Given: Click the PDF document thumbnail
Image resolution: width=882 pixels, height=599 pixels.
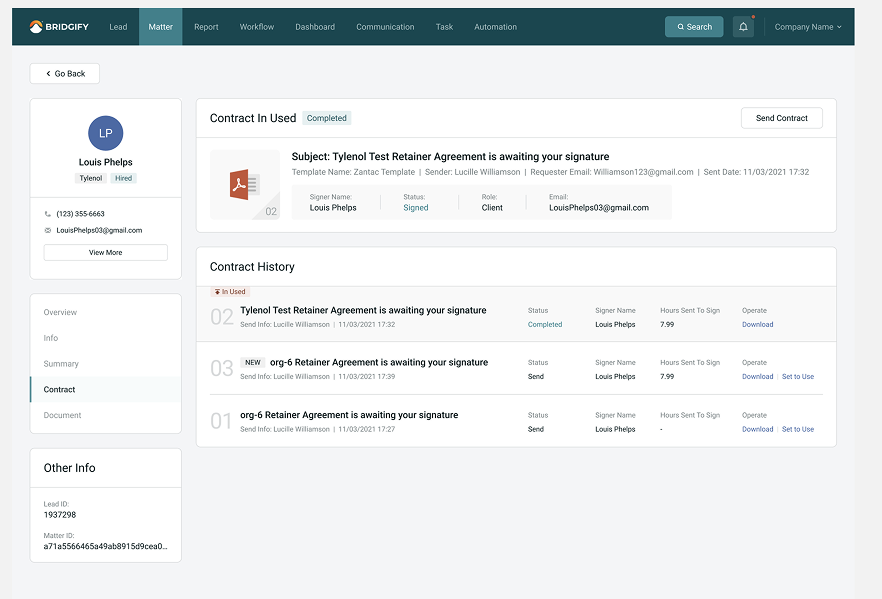Looking at the screenshot, I should click(245, 184).
